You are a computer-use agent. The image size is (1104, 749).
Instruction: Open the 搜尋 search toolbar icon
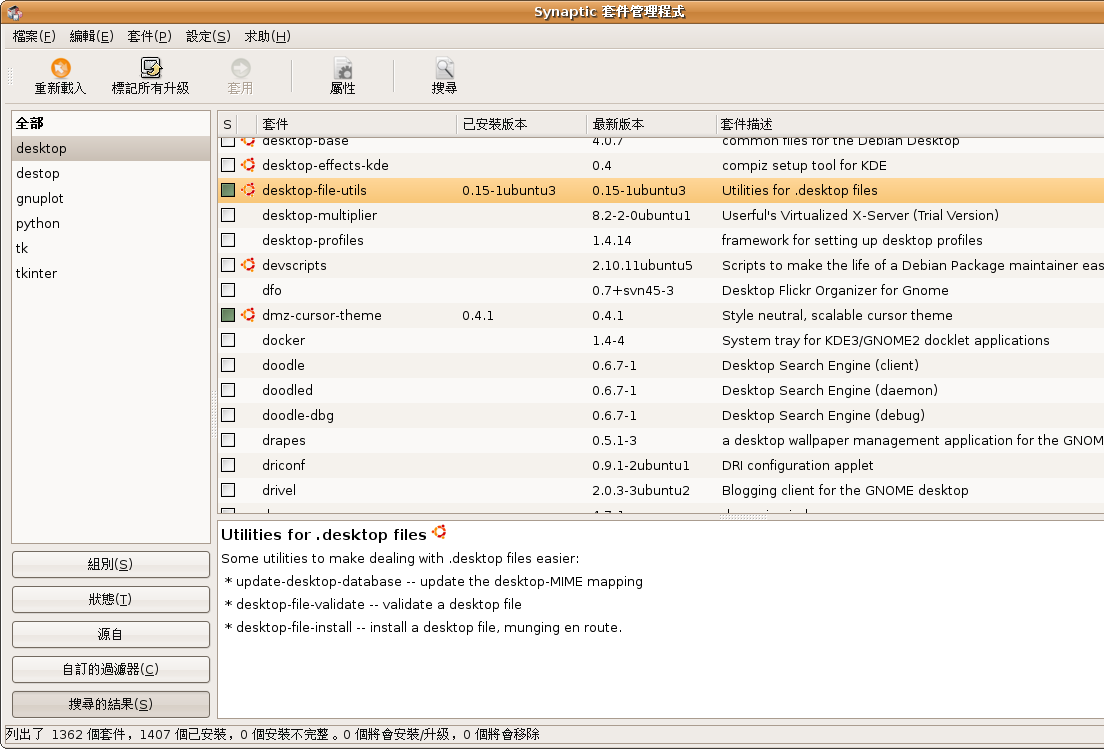[x=444, y=68]
